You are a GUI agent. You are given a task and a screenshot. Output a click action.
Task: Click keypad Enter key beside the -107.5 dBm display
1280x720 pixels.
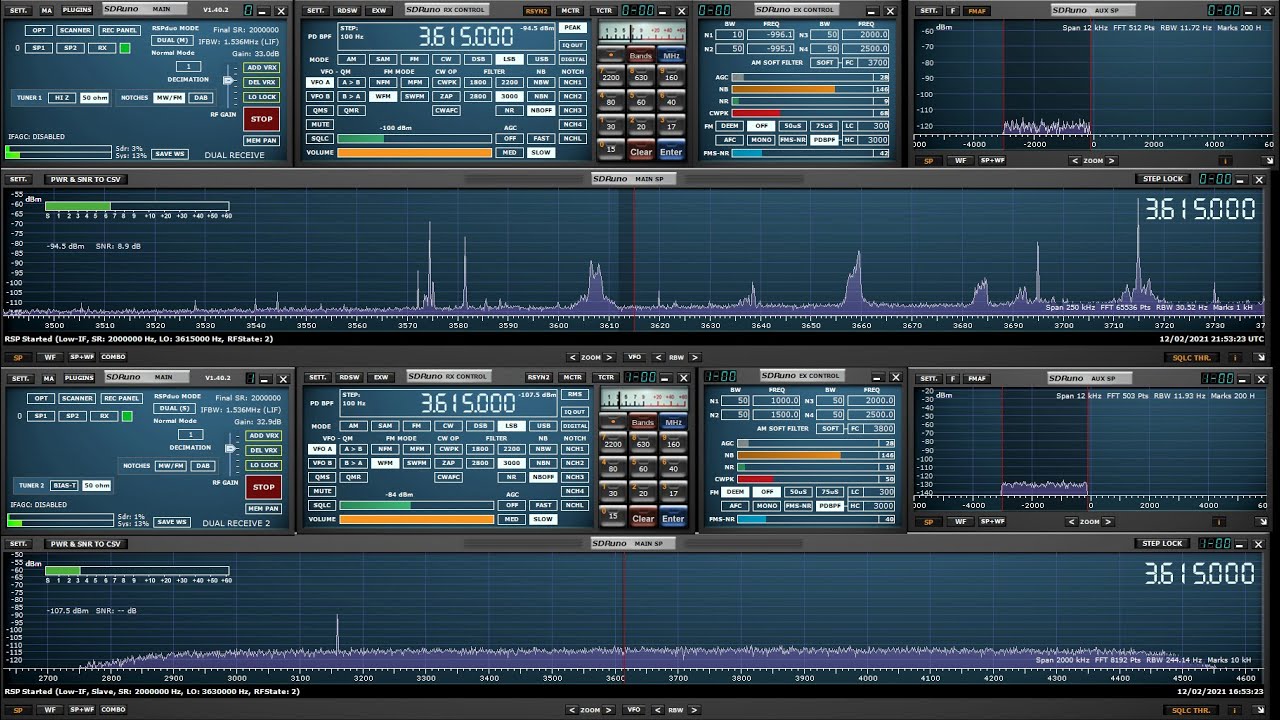tap(673, 518)
